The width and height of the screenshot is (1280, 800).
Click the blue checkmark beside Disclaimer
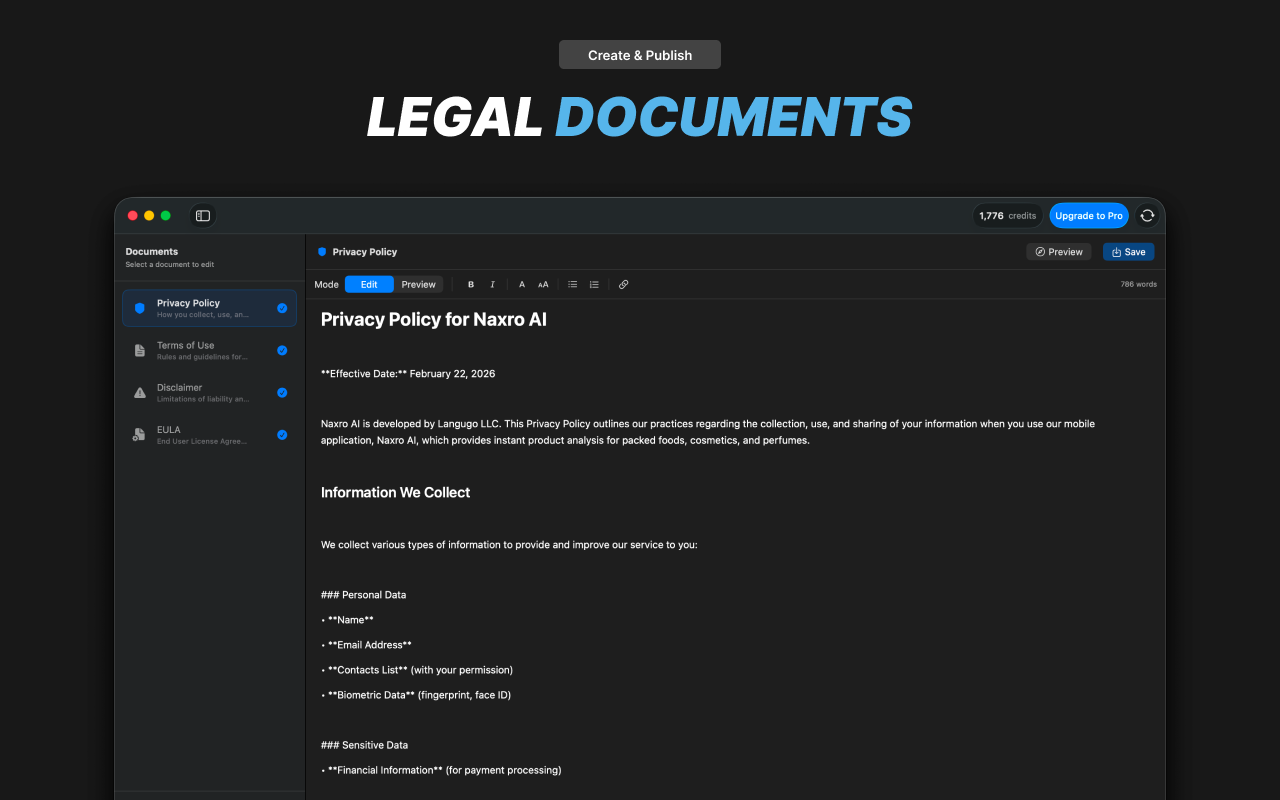(x=282, y=392)
